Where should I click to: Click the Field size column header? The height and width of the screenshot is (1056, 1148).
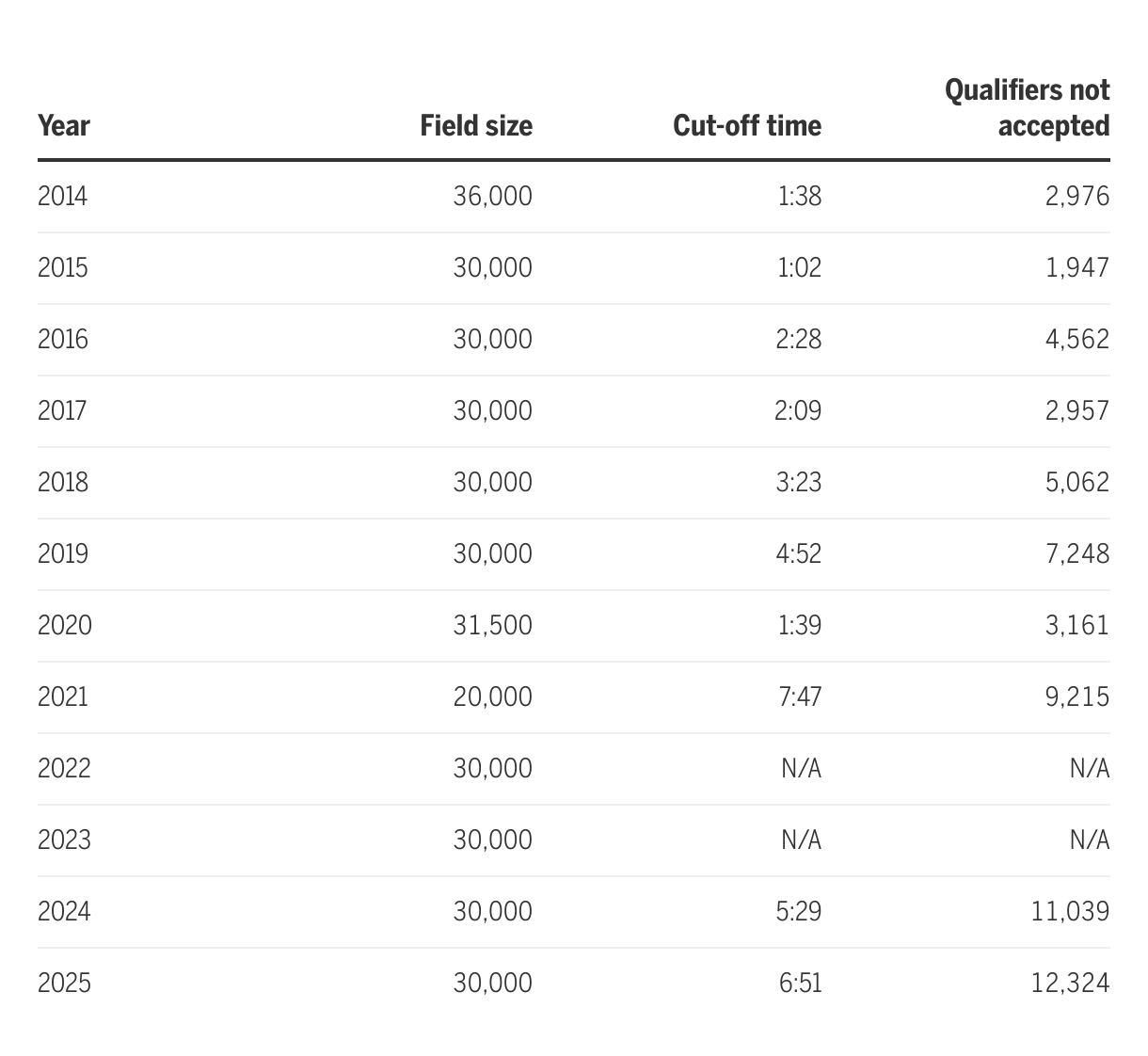click(476, 126)
